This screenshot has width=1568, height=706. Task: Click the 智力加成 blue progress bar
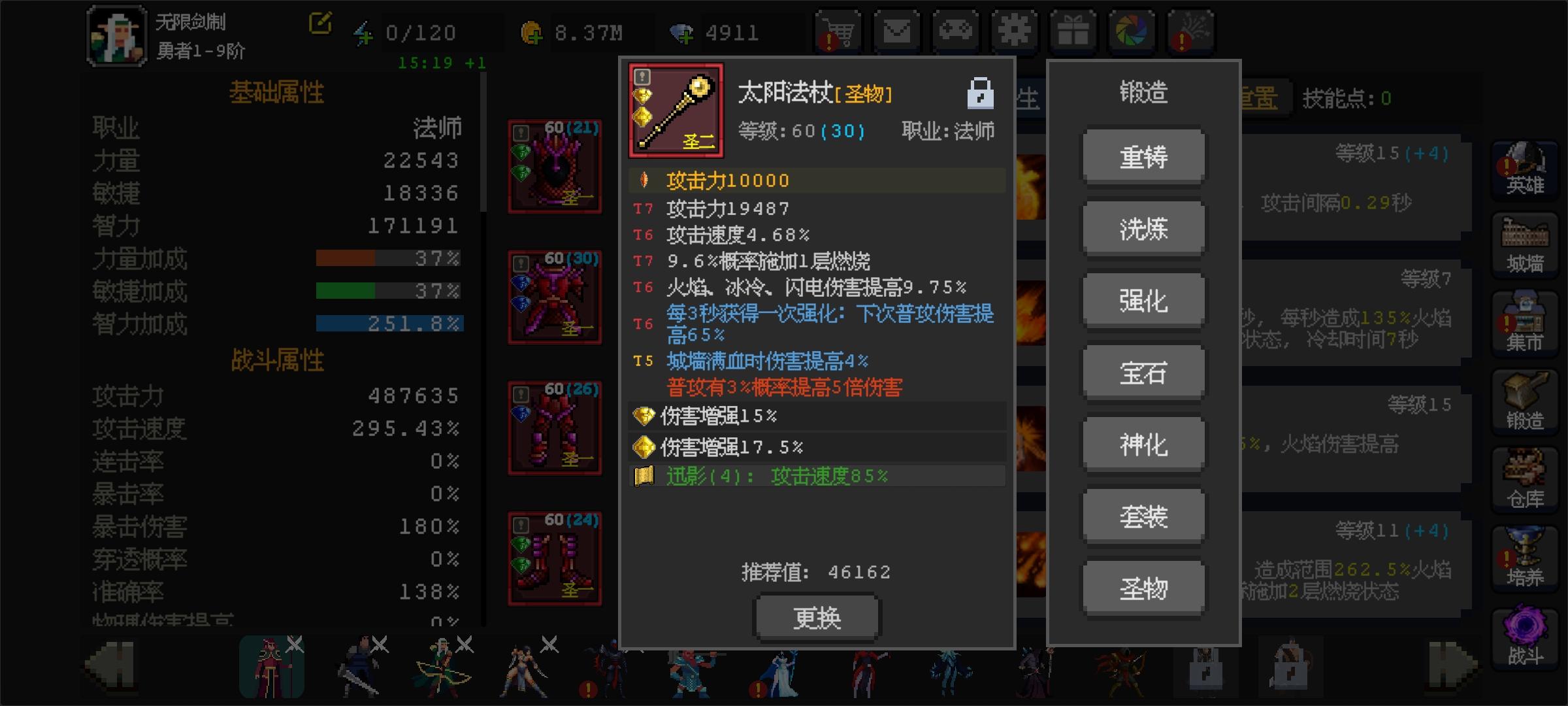click(x=389, y=324)
